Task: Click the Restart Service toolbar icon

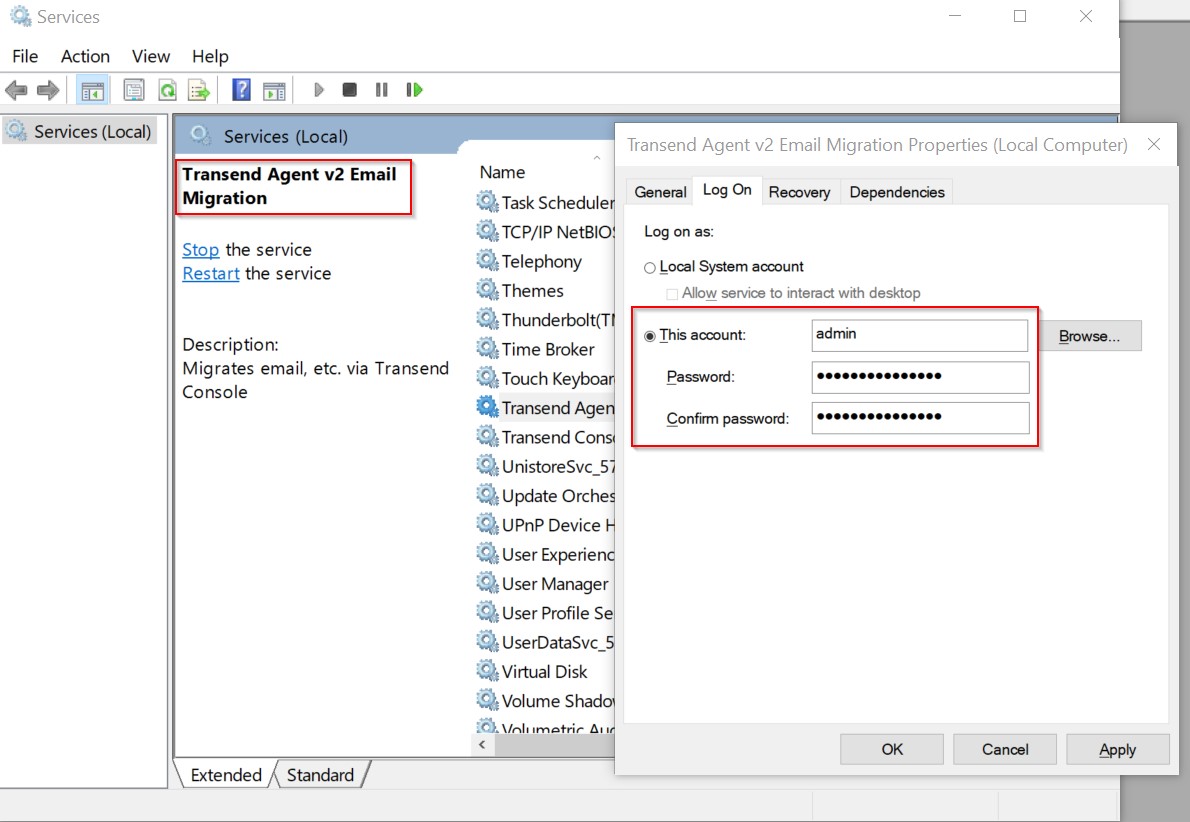Action: (414, 90)
